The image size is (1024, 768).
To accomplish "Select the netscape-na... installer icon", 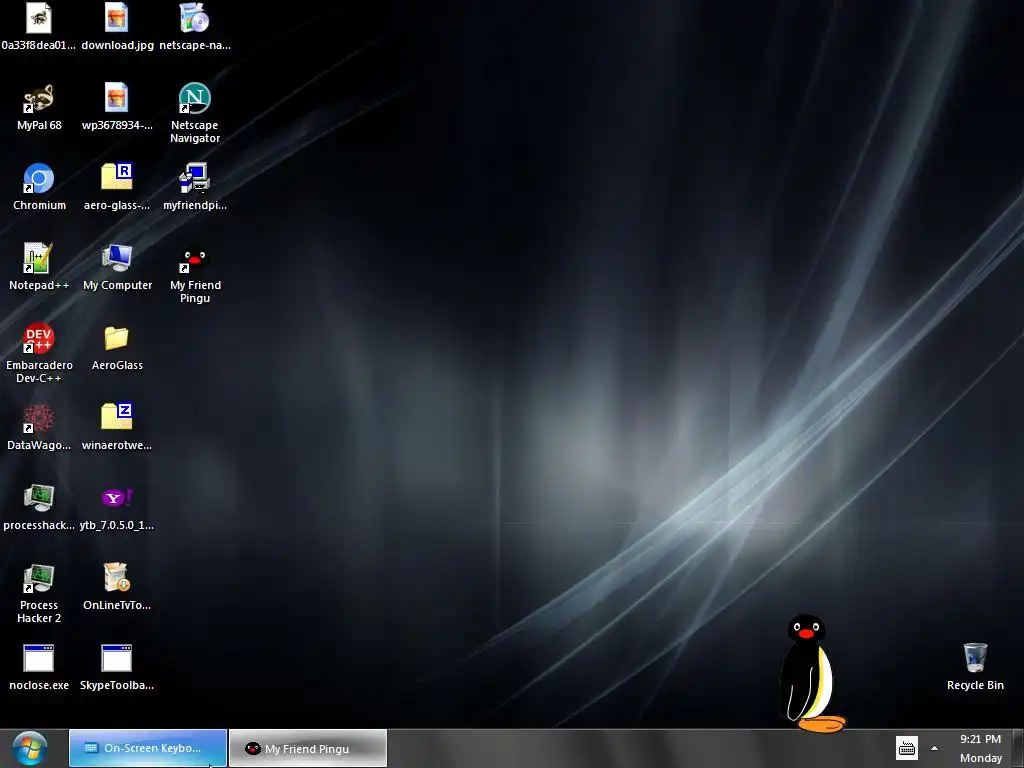I will 195,18.
